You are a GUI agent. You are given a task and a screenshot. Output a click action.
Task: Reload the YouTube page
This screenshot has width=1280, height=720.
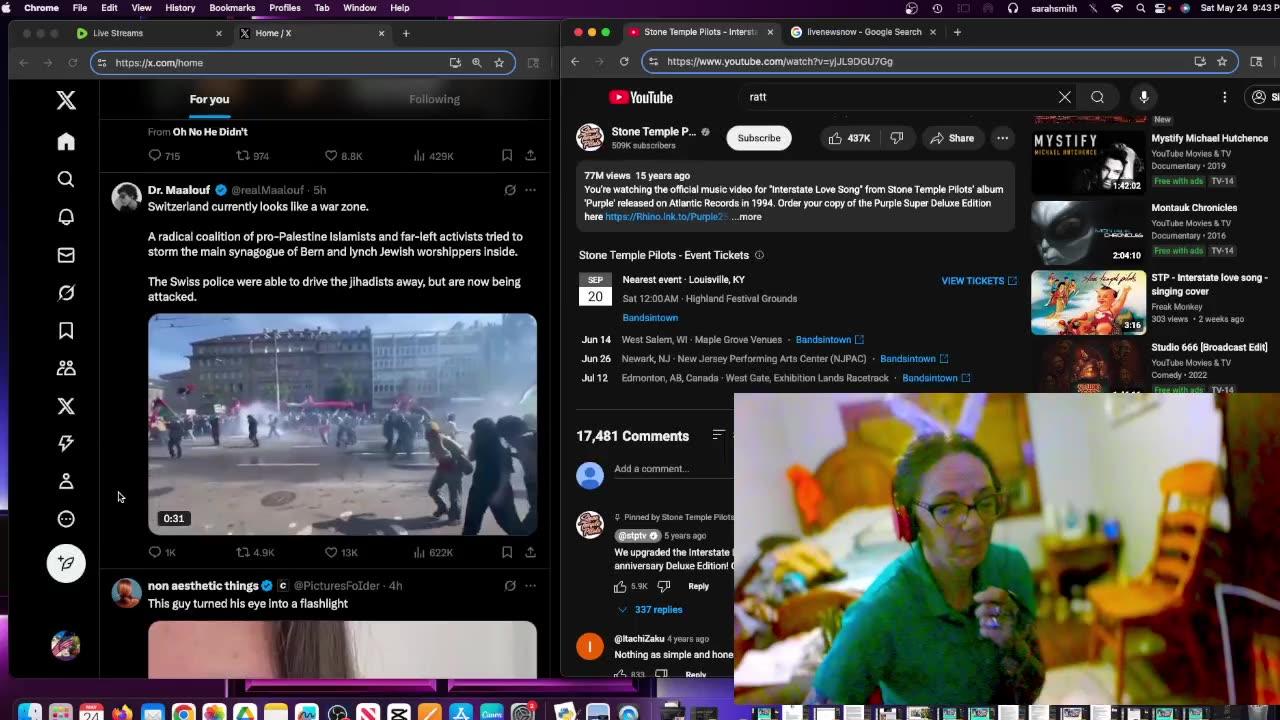624,61
